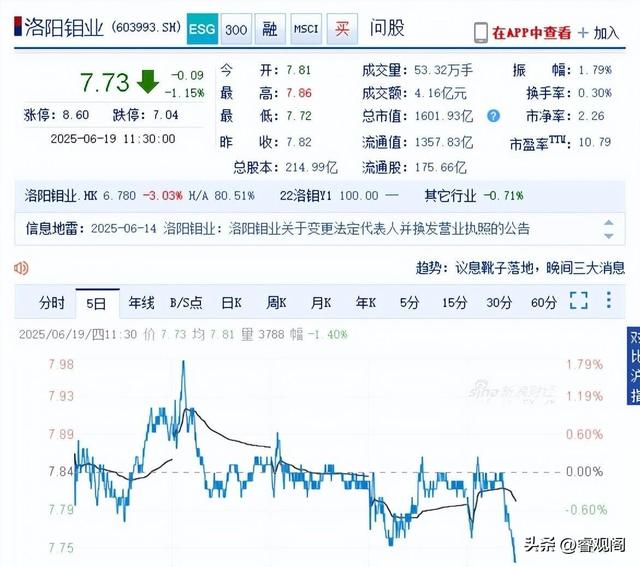Viewport: 640px width, 567px height.
Task: Open the 22洛钼Y1 bond link
Action: pos(305,196)
